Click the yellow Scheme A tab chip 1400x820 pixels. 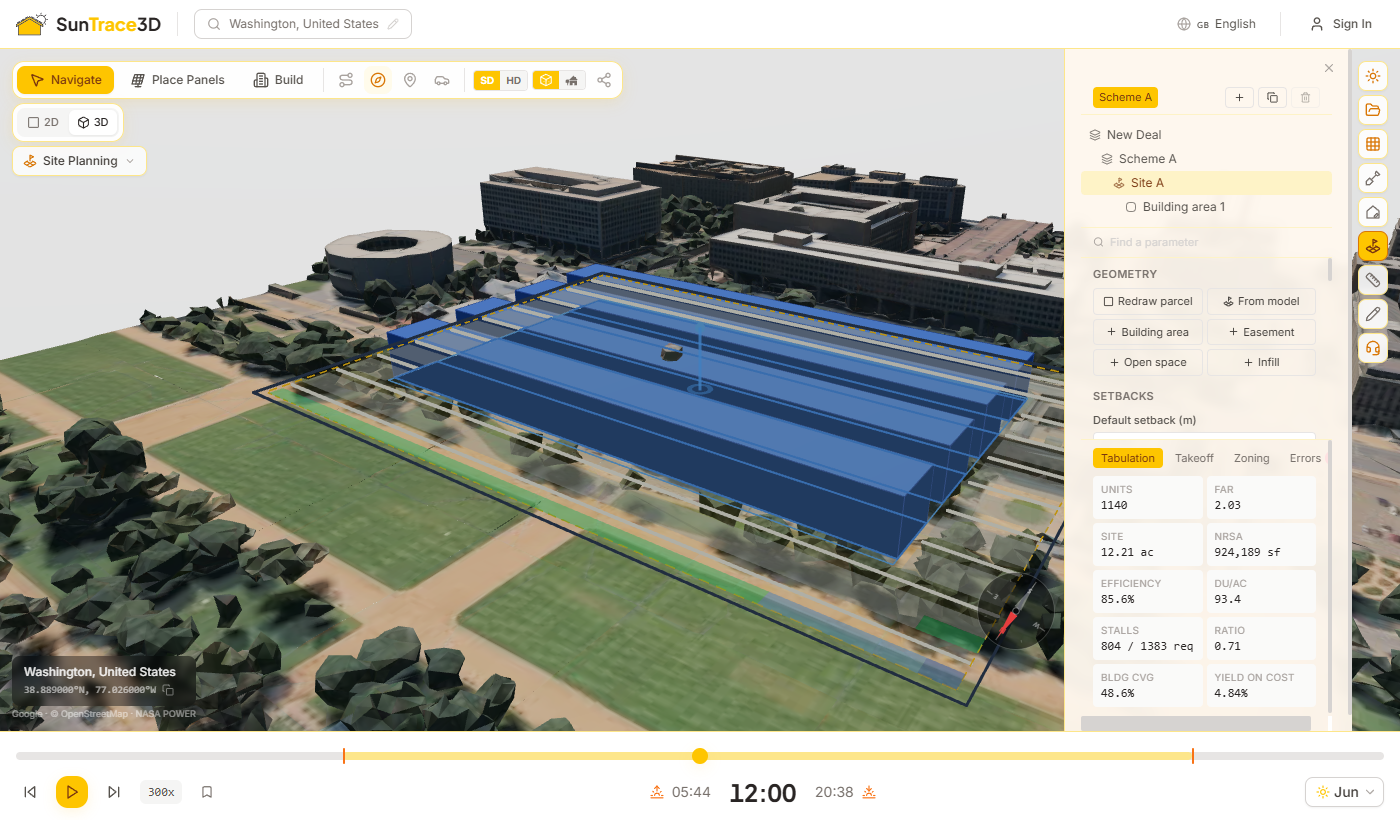(1125, 97)
